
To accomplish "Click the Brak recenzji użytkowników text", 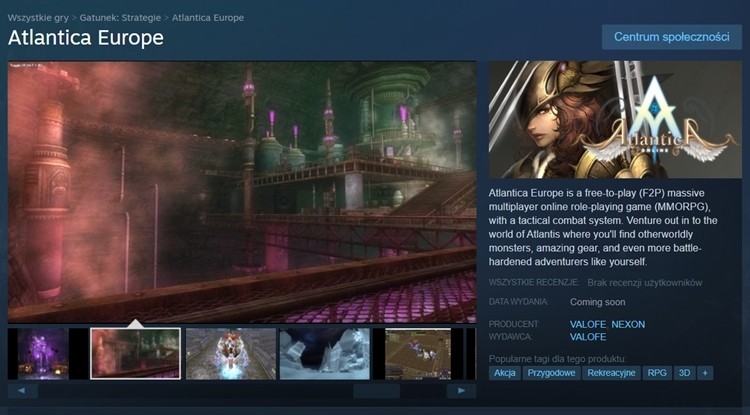I will pyautogui.click(x=645, y=283).
